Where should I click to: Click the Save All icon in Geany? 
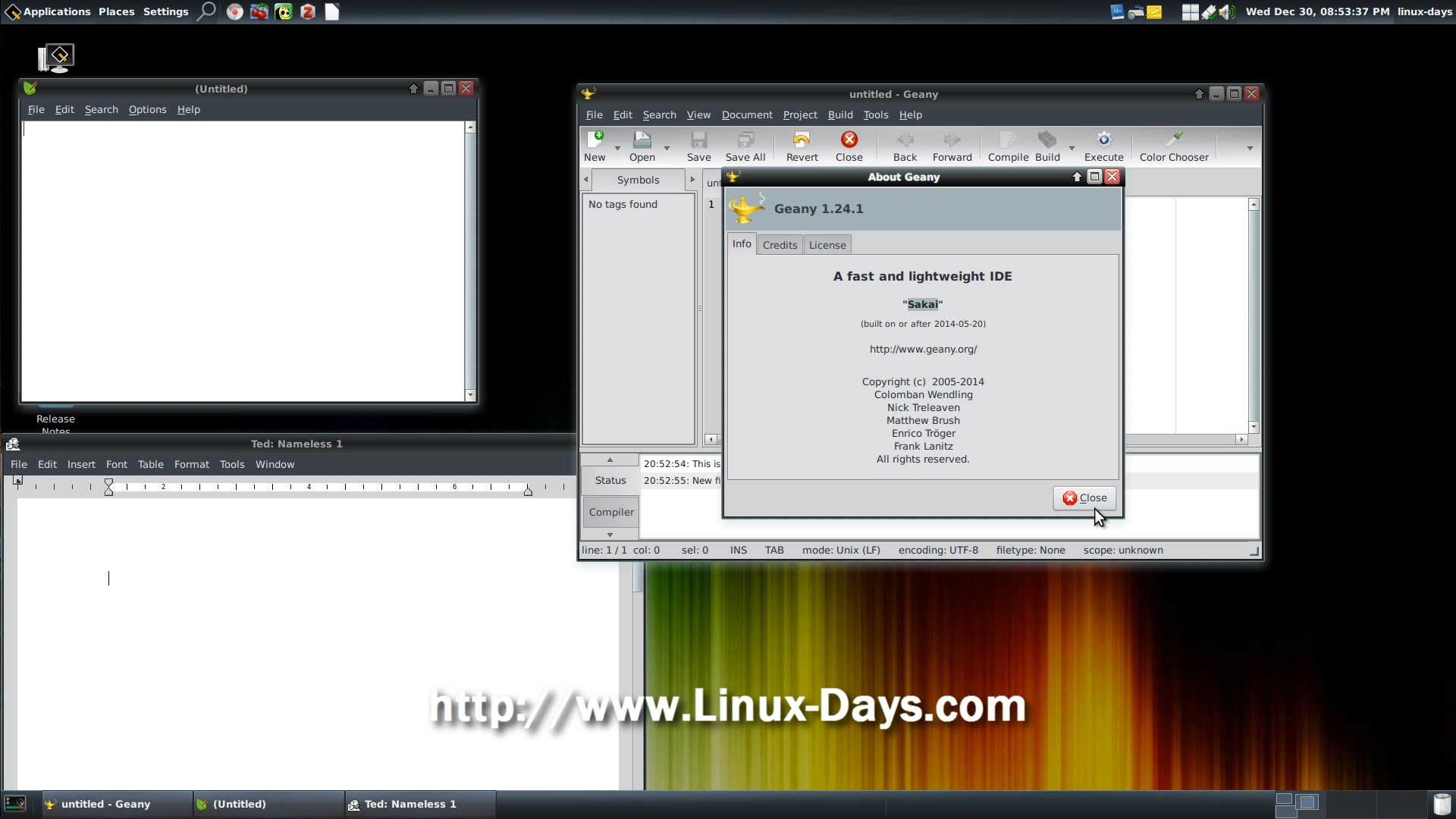[x=745, y=140]
